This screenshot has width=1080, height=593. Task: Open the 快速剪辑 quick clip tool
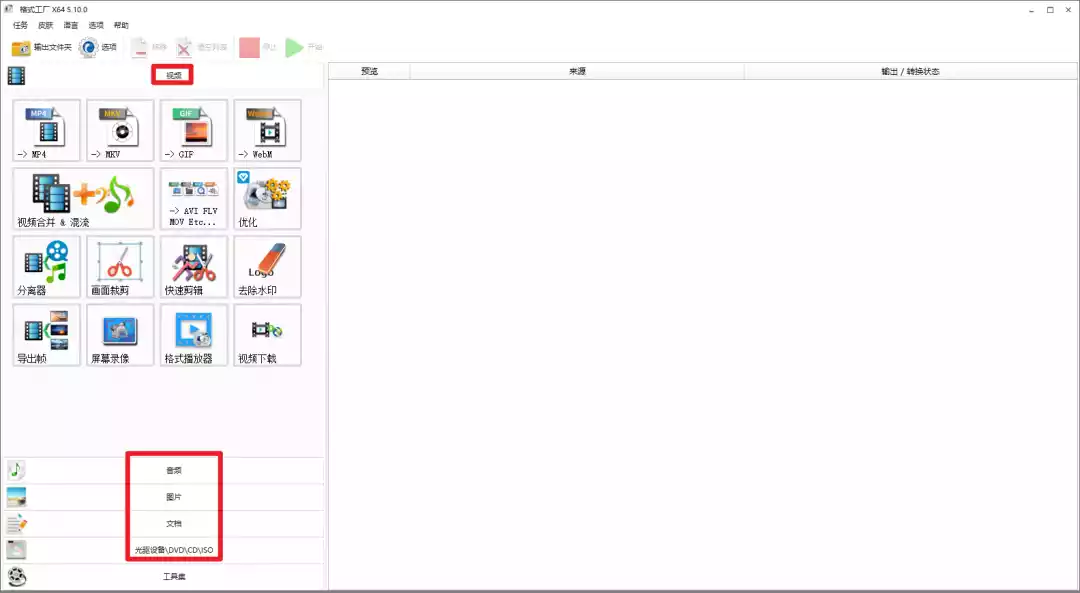point(194,267)
